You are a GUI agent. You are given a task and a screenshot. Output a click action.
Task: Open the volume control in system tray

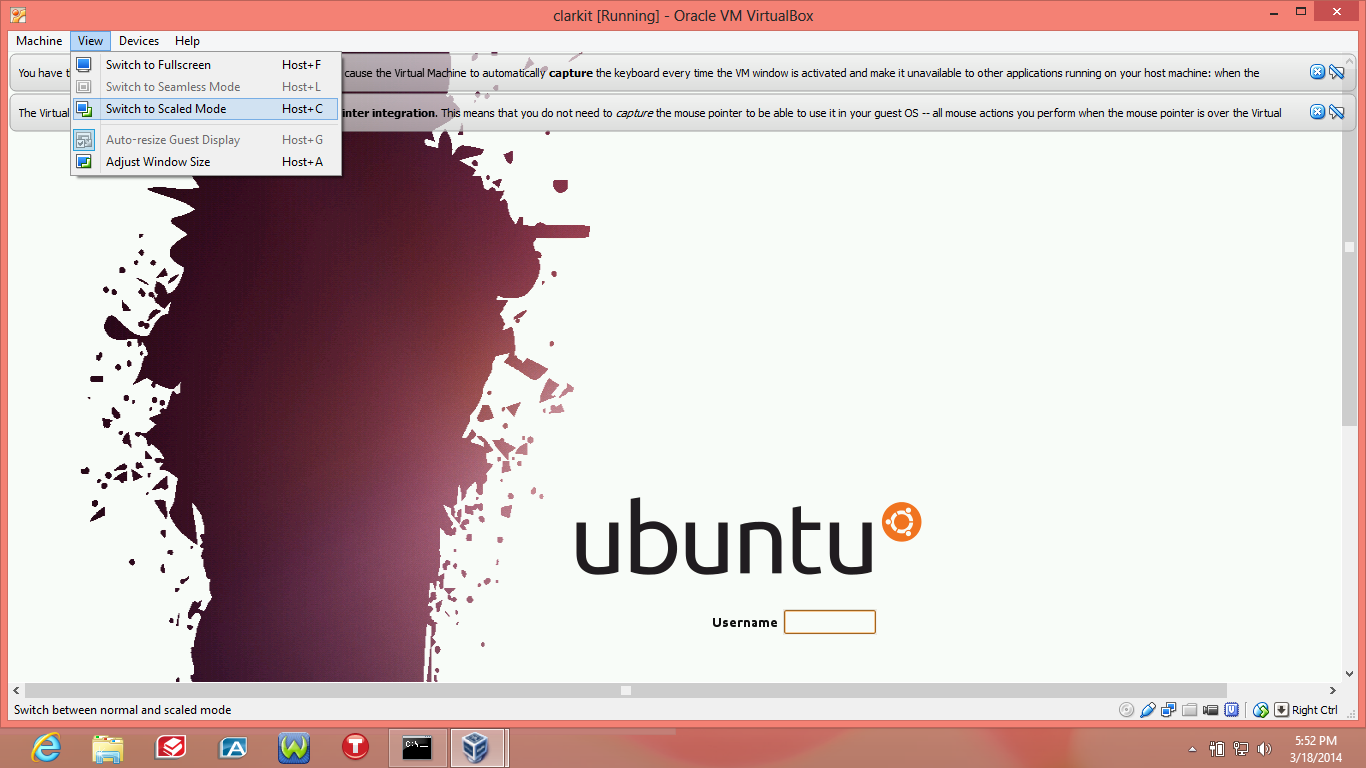1266,748
